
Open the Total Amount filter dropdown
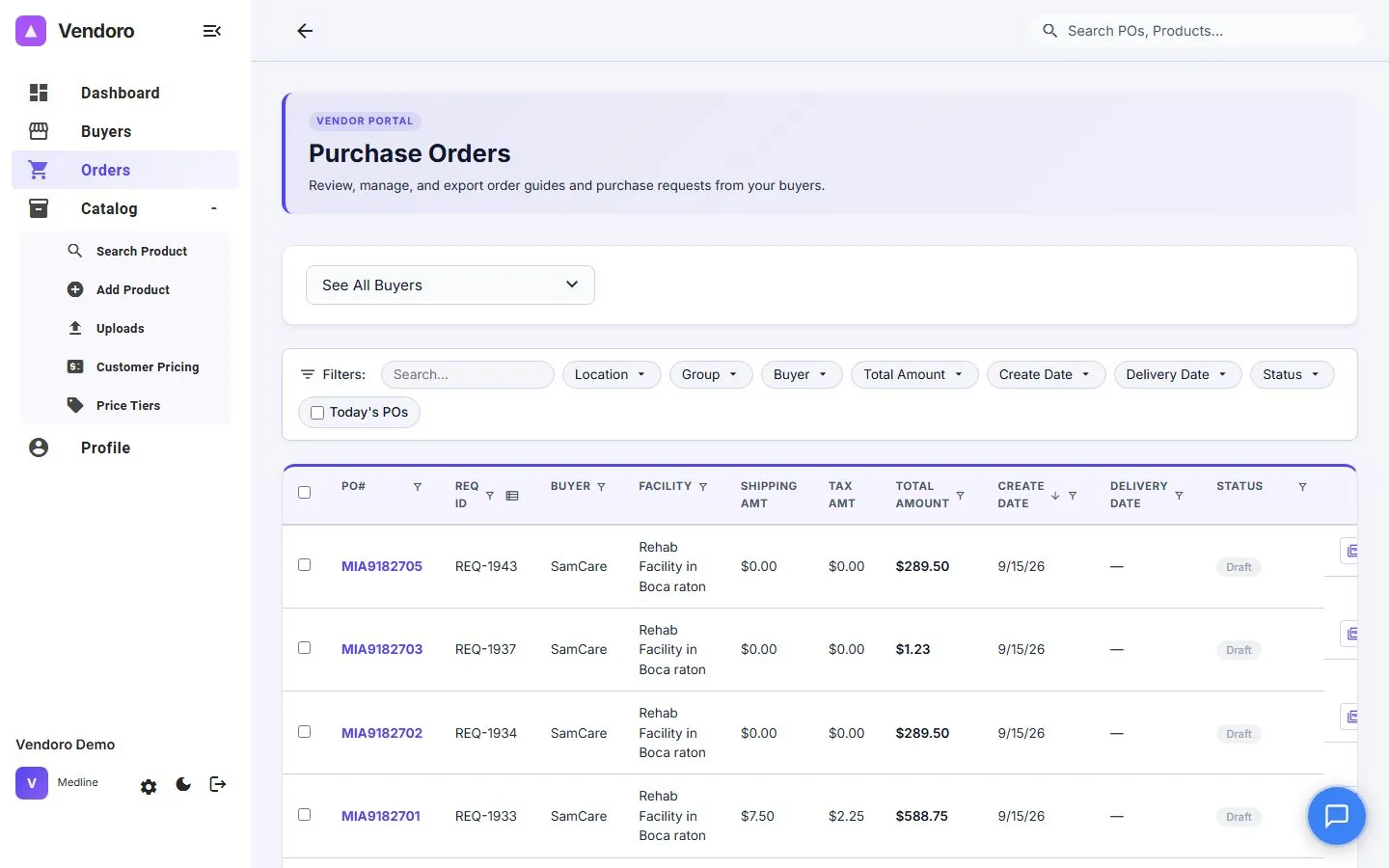(914, 375)
